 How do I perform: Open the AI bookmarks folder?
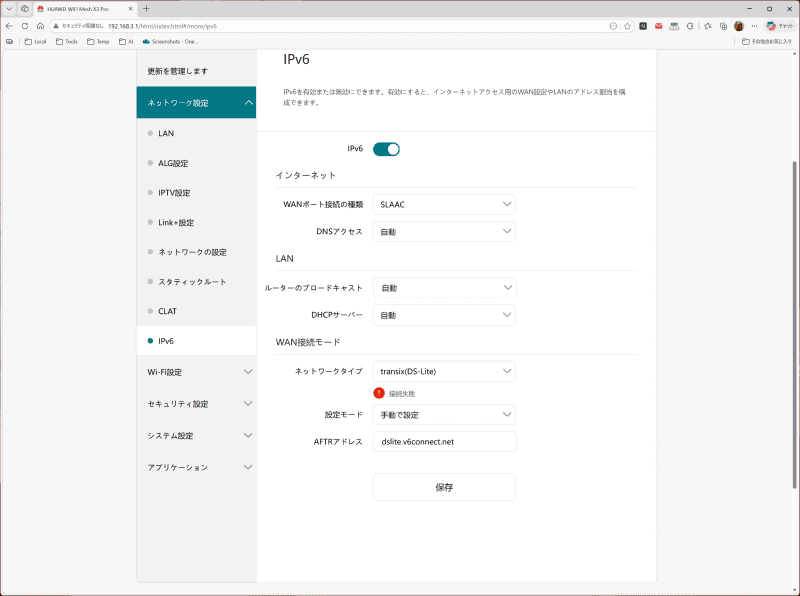pyautogui.click(x=126, y=42)
